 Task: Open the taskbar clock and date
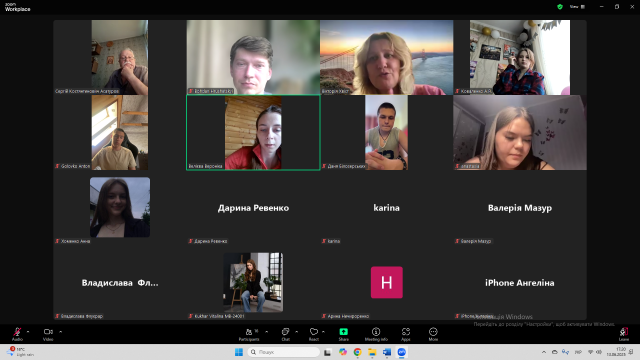[616, 352]
